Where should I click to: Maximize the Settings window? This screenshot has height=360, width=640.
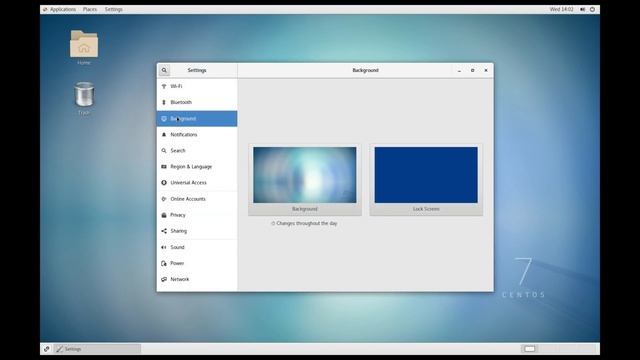click(x=473, y=71)
